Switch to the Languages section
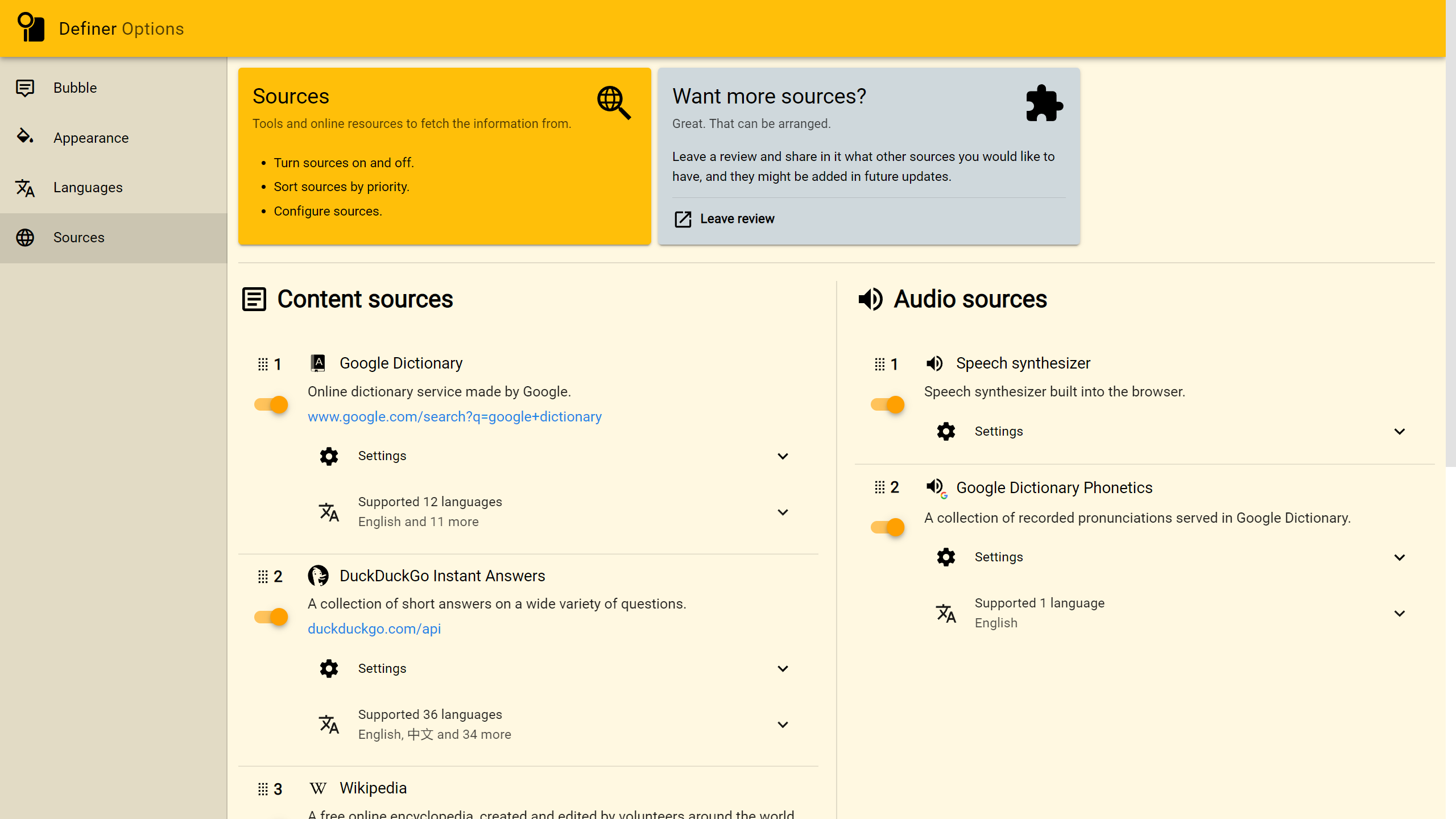 point(88,188)
